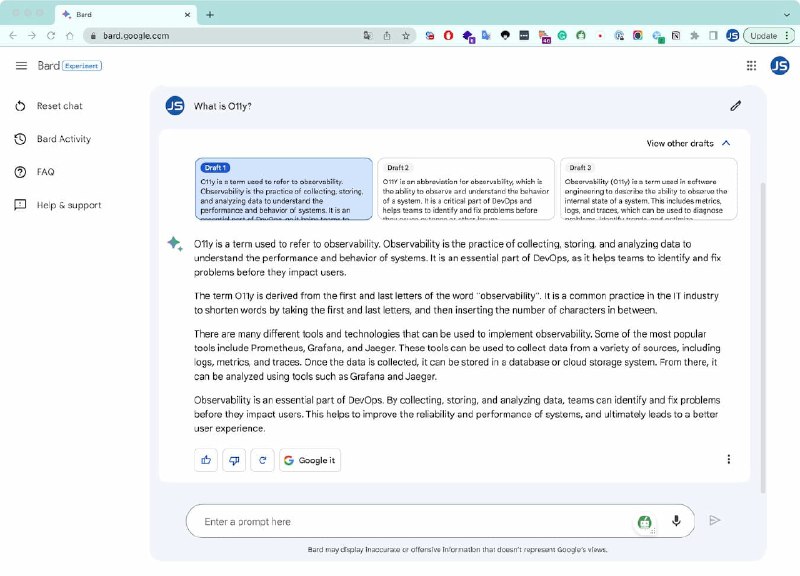Click the thumbs down icon
This screenshot has width=800, height=576.
click(235, 460)
